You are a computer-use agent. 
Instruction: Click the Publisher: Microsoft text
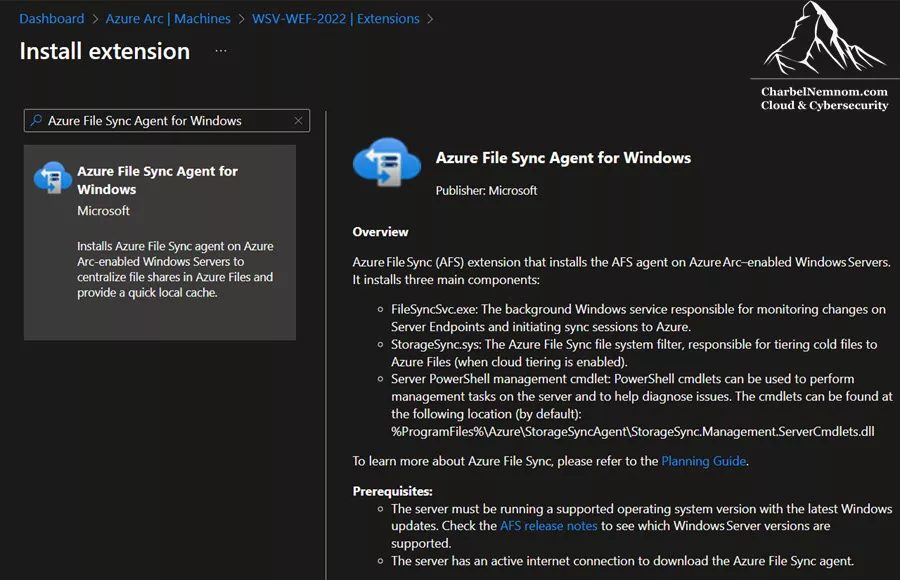tap(486, 191)
